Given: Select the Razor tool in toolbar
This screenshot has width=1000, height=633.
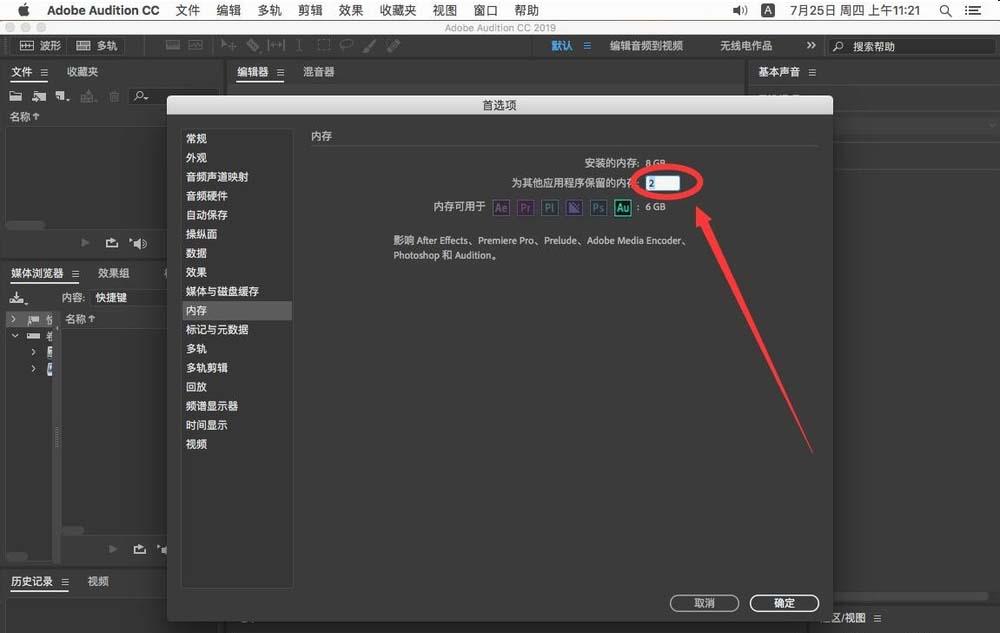Looking at the screenshot, I should [x=253, y=45].
